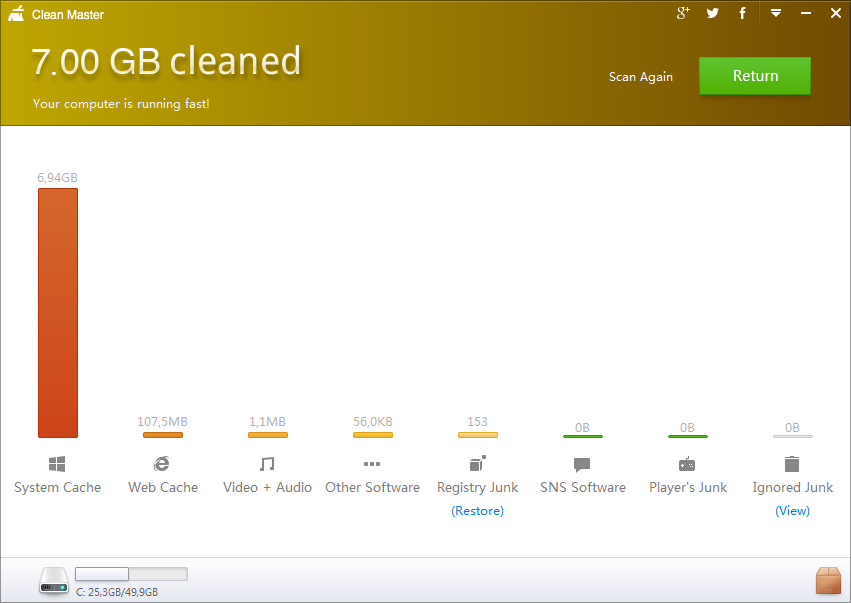This screenshot has height=603, width=851.
Task: Click the tall System Cache red bar
Action: point(58,313)
